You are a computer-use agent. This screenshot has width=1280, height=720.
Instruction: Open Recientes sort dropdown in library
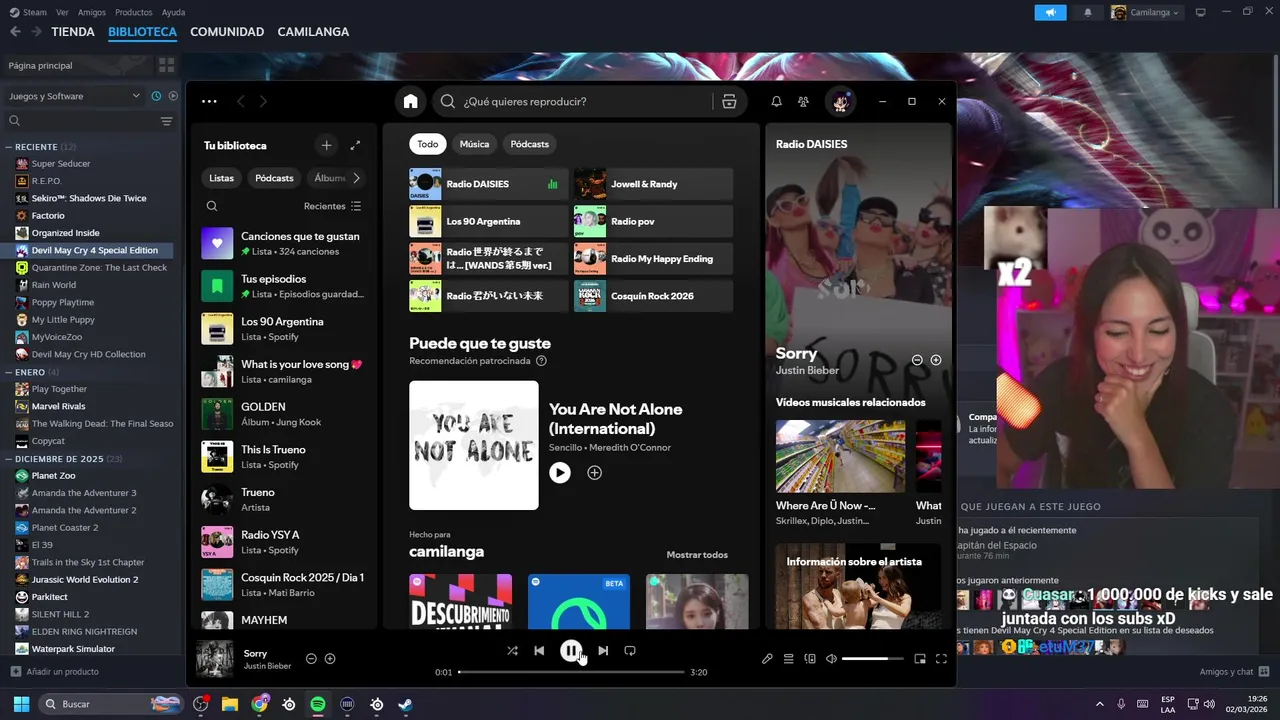click(332, 206)
